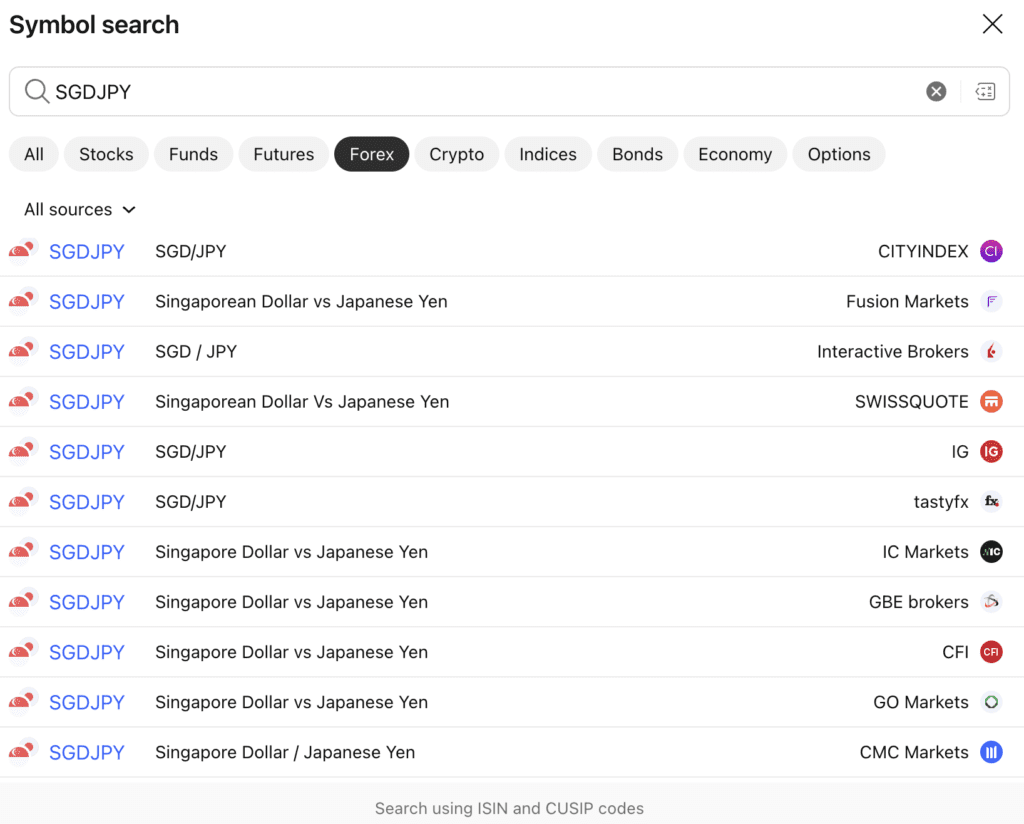Select the Economy category filter
This screenshot has height=824, width=1024.
tap(735, 154)
